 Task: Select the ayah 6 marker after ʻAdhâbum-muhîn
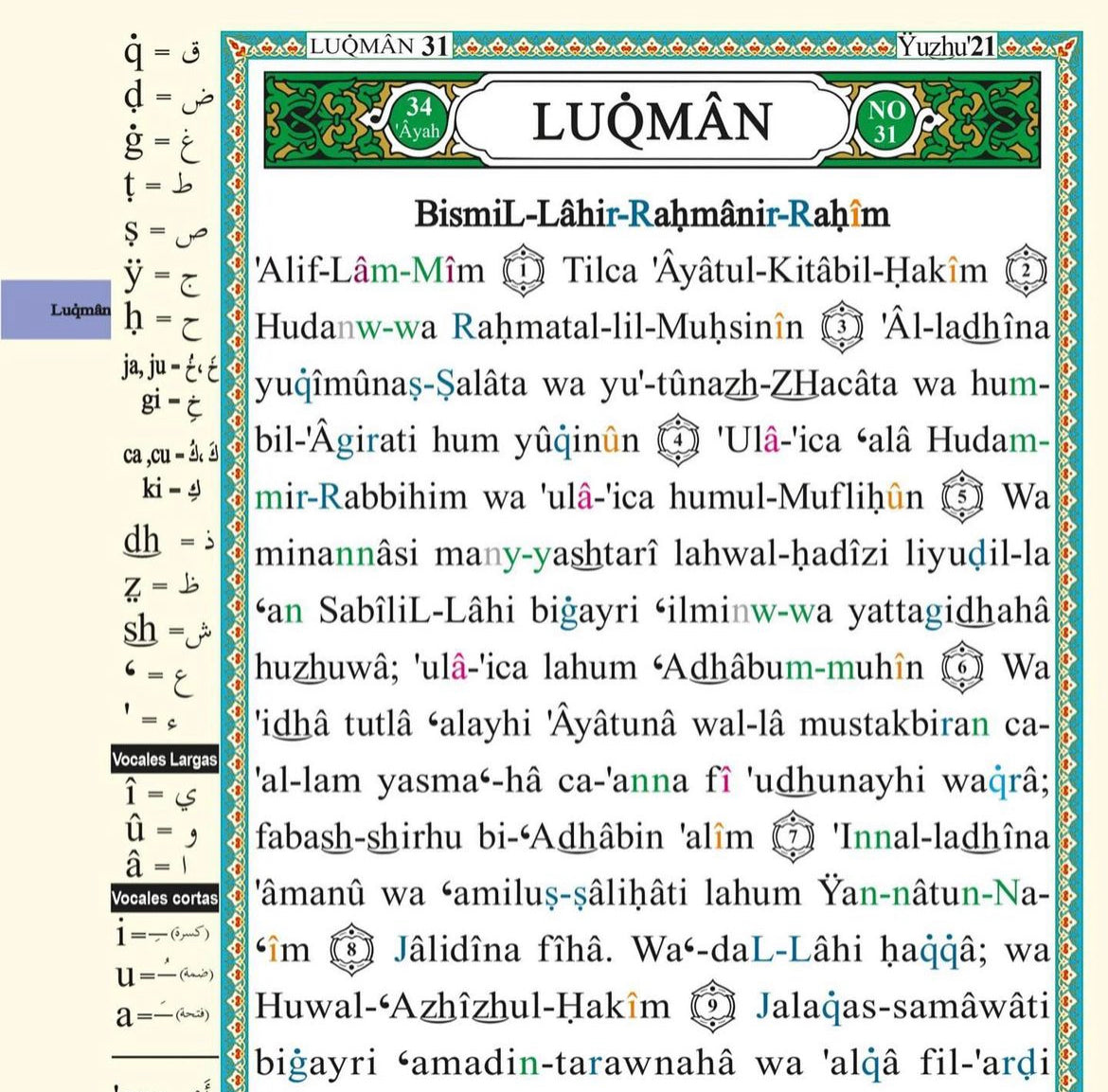point(963,669)
